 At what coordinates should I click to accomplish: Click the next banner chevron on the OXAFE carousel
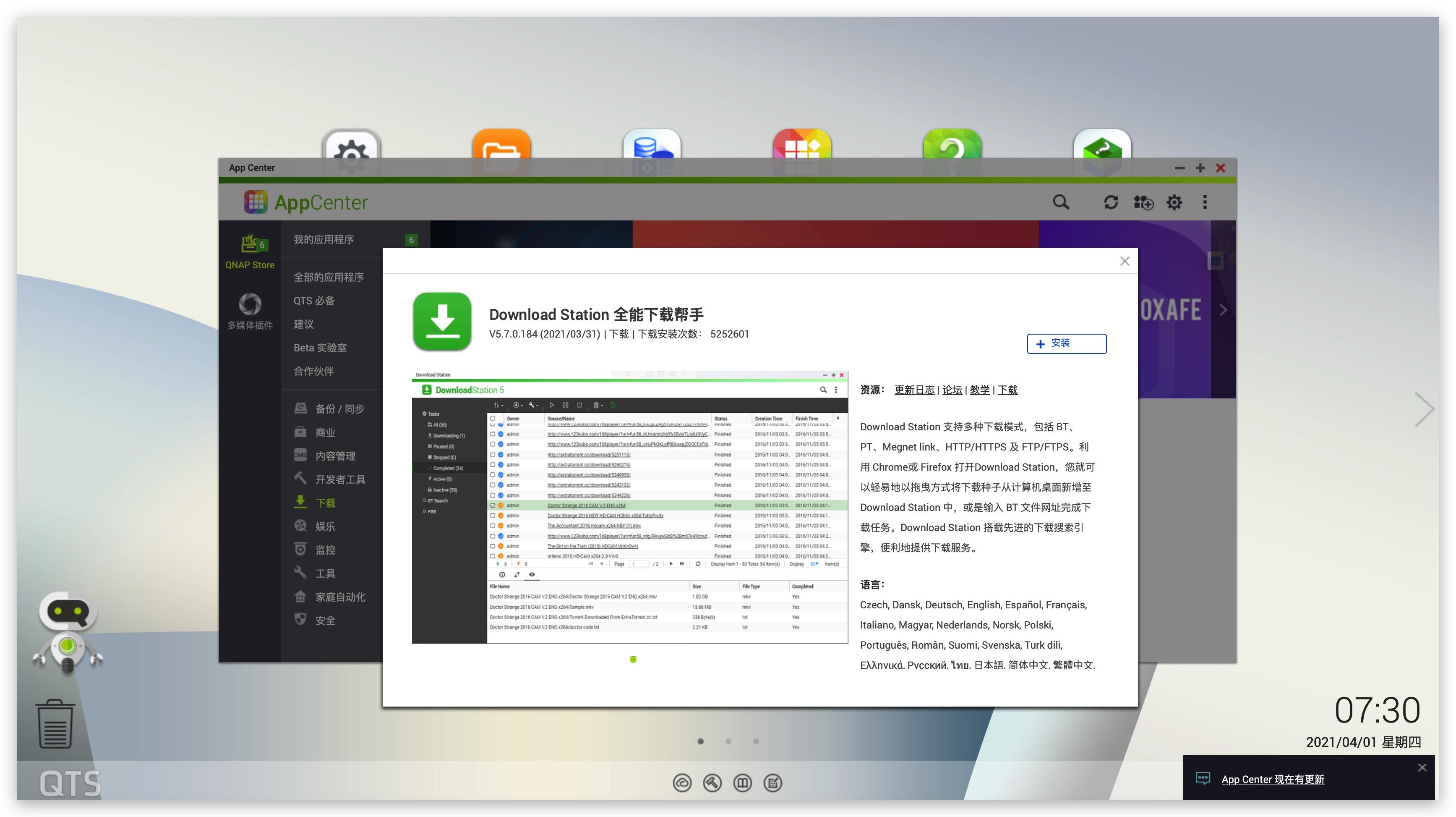pyautogui.click(x=1223, y=310)
